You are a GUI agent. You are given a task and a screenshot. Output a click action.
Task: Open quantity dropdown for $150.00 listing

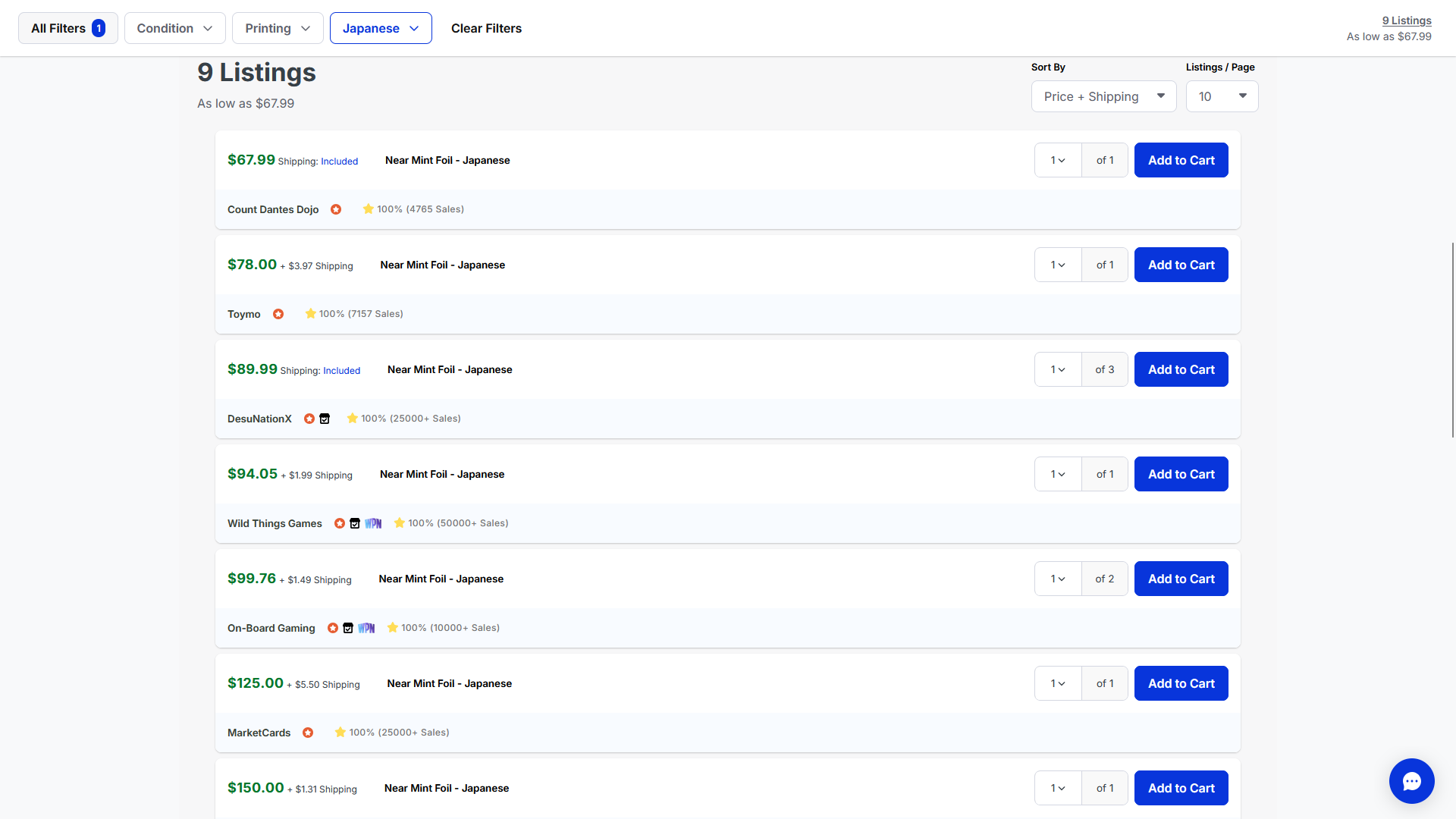(x=1058, y=788)
